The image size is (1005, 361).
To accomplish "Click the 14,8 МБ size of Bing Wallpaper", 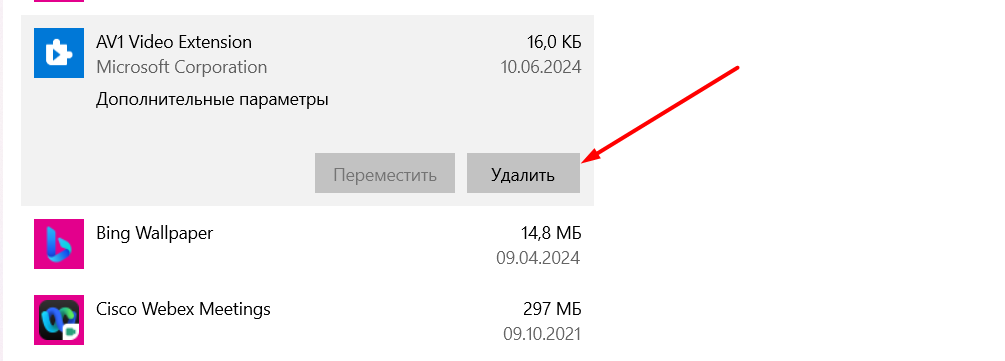I will 551,233.
